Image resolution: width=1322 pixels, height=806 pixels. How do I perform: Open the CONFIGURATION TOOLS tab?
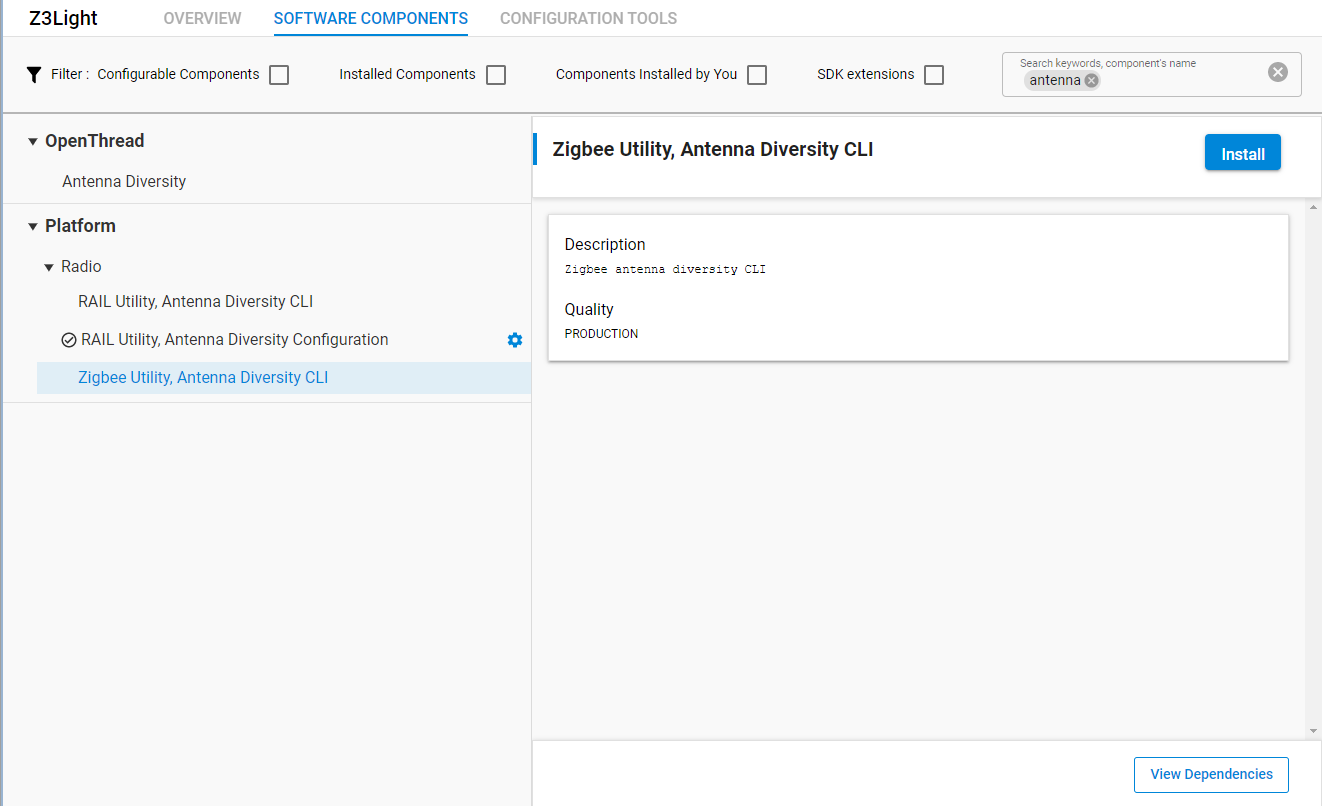pos(588,18)
